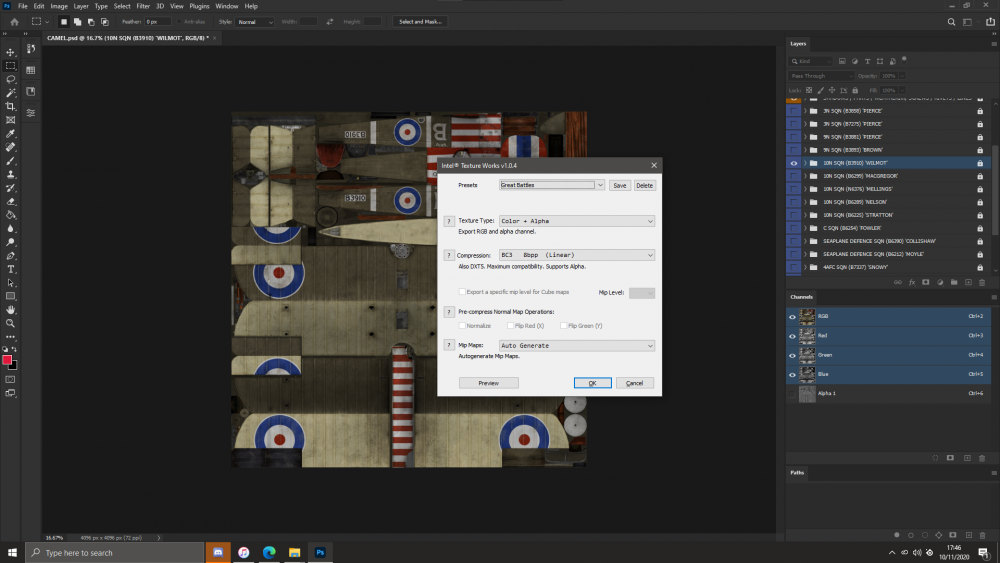Select the Lasso tool
1000x563 pixels.
(11, 79)
